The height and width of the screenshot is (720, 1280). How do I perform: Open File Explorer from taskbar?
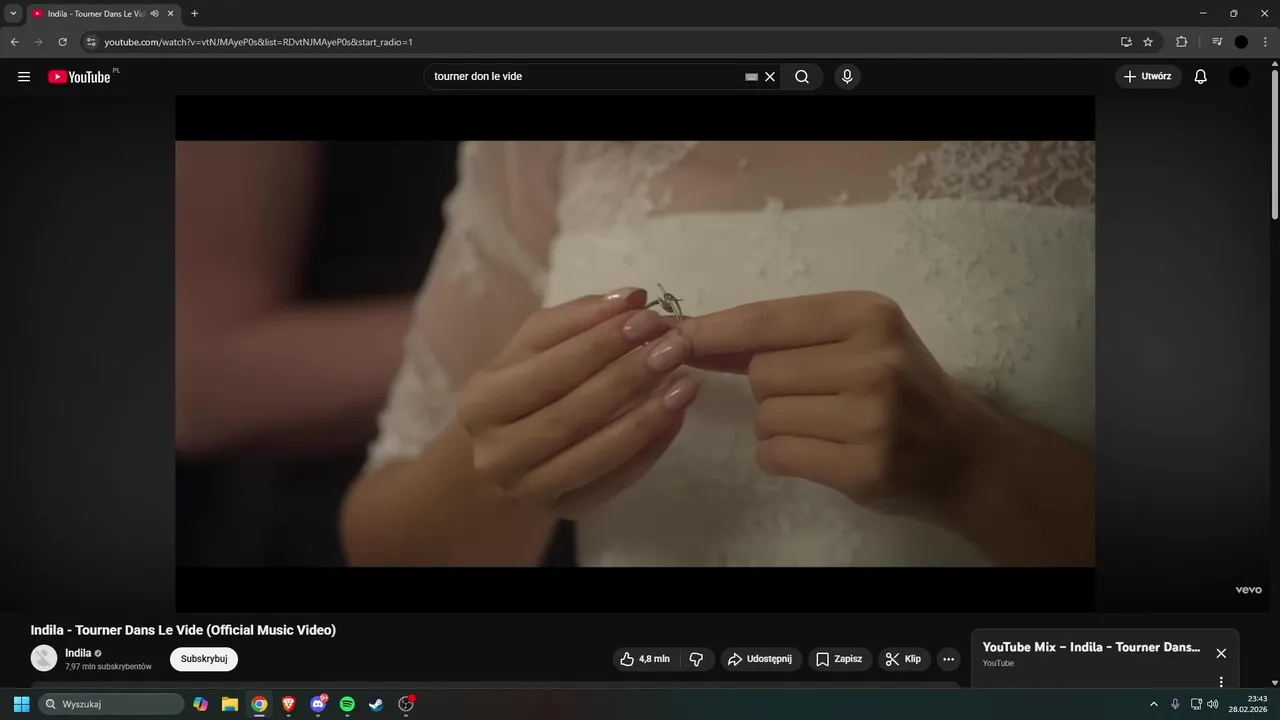coord(230,704)
